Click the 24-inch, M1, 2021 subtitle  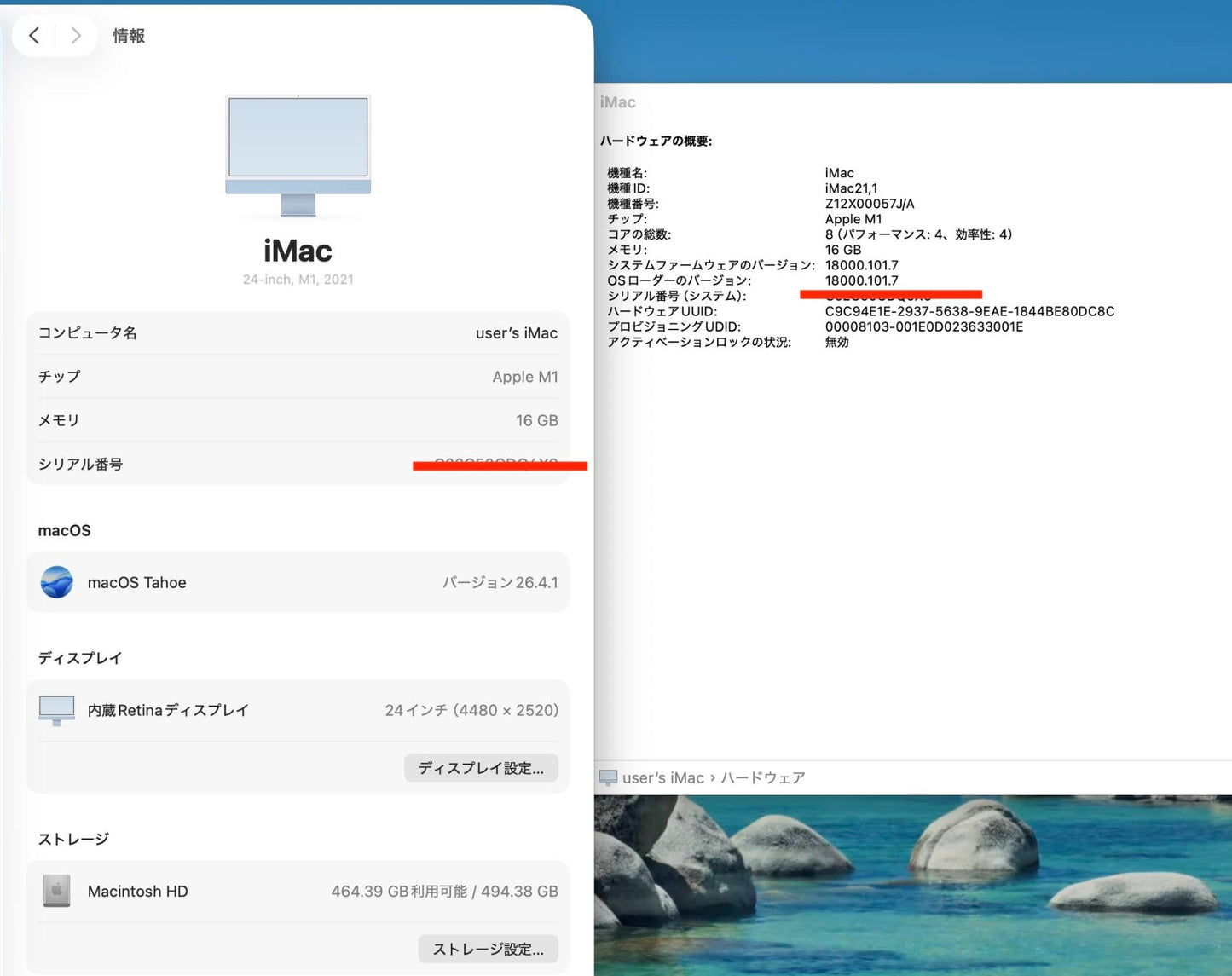(x=298, y=280)
